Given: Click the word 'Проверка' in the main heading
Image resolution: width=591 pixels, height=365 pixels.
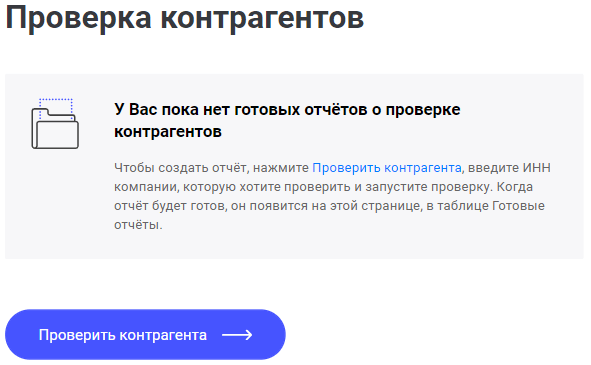Looking at the screenshot, I should 79,17.
